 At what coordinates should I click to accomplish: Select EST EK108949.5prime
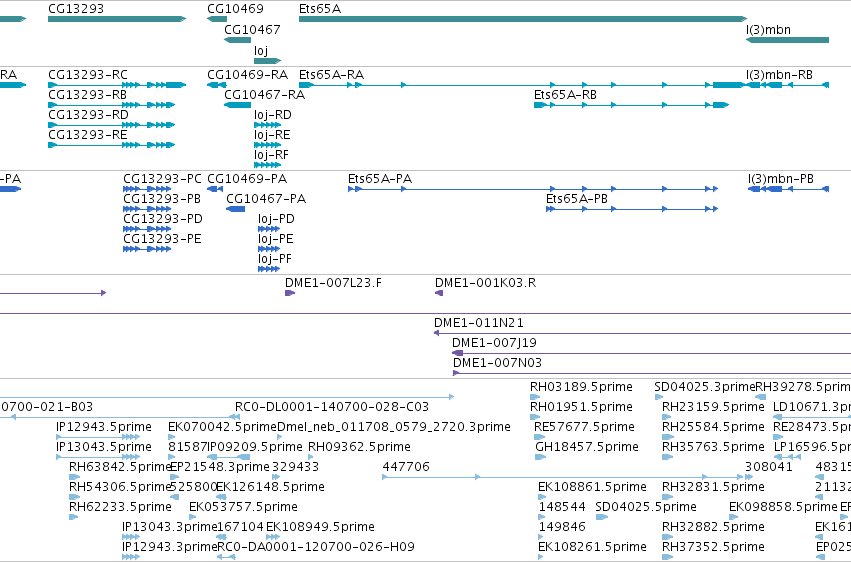point(320,527)
